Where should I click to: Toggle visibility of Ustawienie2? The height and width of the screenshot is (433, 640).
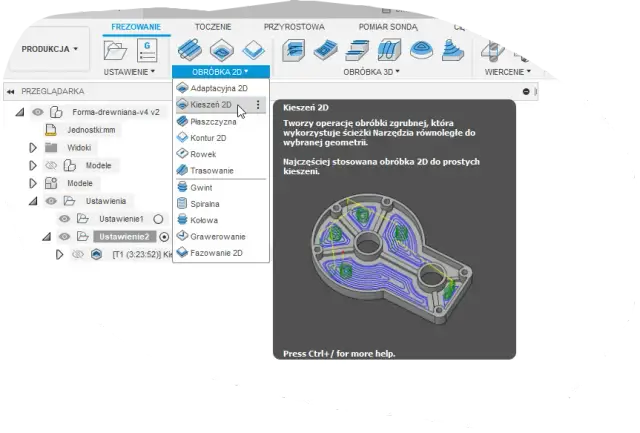click(x=64, y=236)
